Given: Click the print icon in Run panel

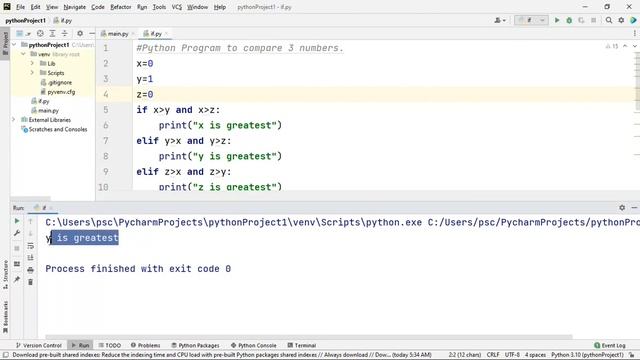Looking at the screenshot, I should 31,270.
